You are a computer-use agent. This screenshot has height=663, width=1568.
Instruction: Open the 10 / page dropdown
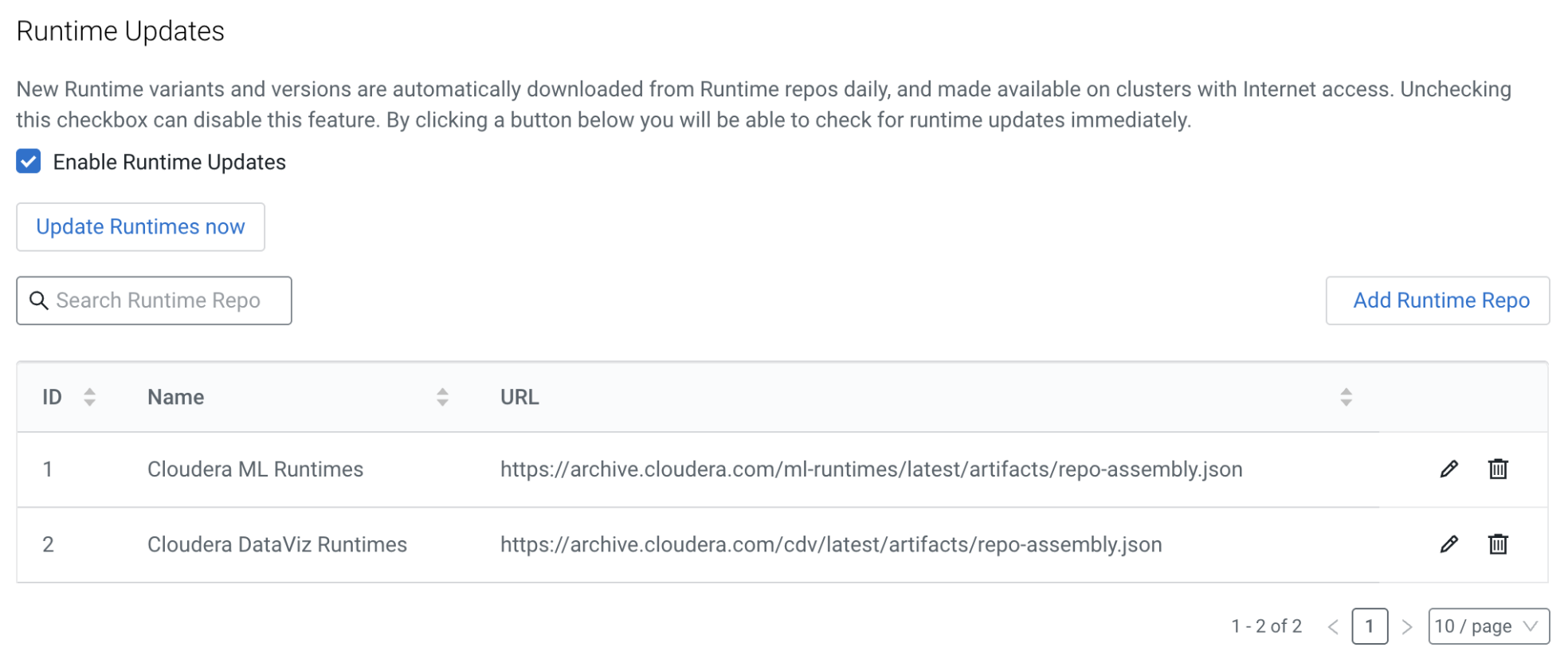tap(1488, 626)
